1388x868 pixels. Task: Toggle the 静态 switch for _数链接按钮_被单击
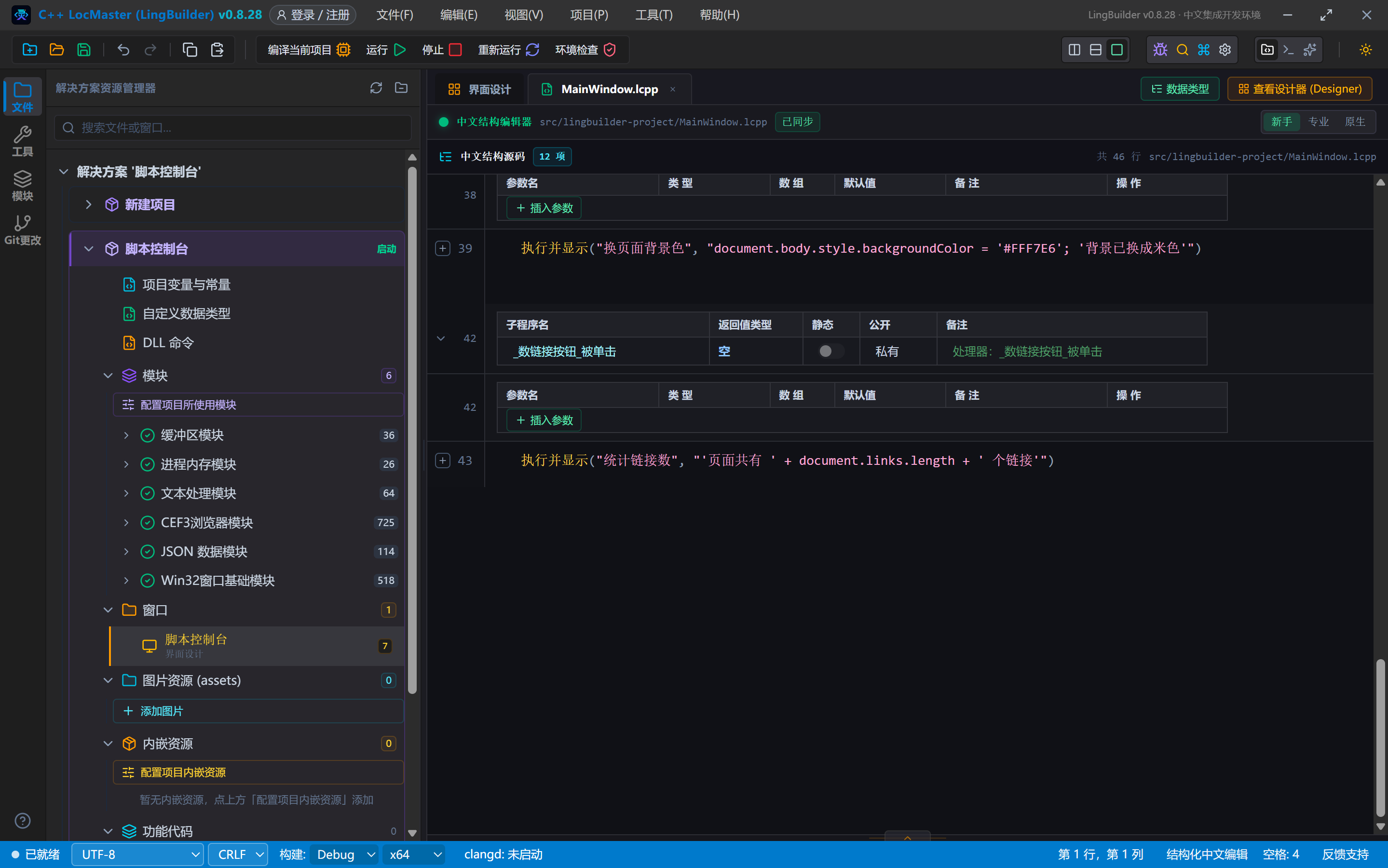pos(830,352)
